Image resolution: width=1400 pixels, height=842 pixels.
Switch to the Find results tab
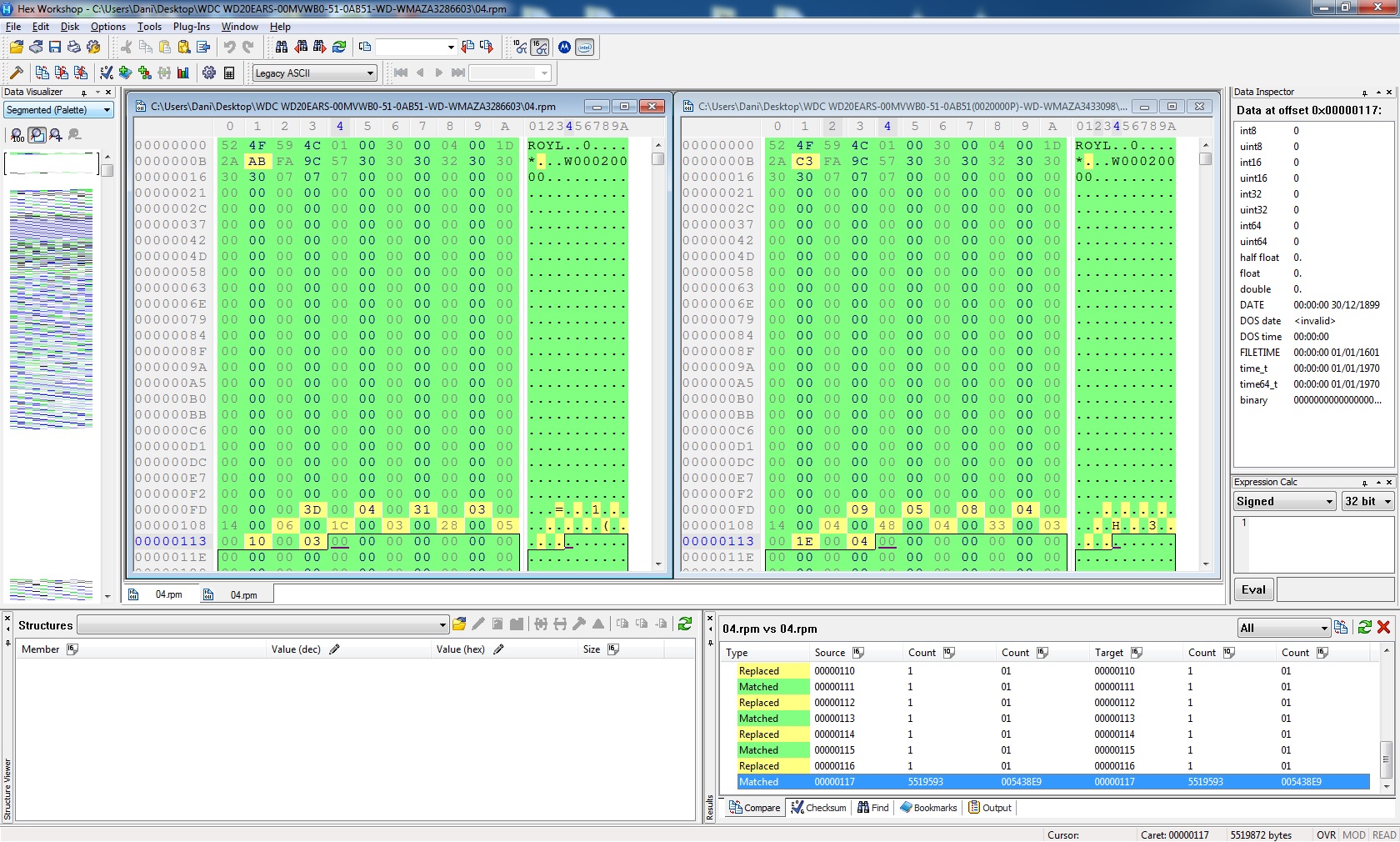coord(873,808)
